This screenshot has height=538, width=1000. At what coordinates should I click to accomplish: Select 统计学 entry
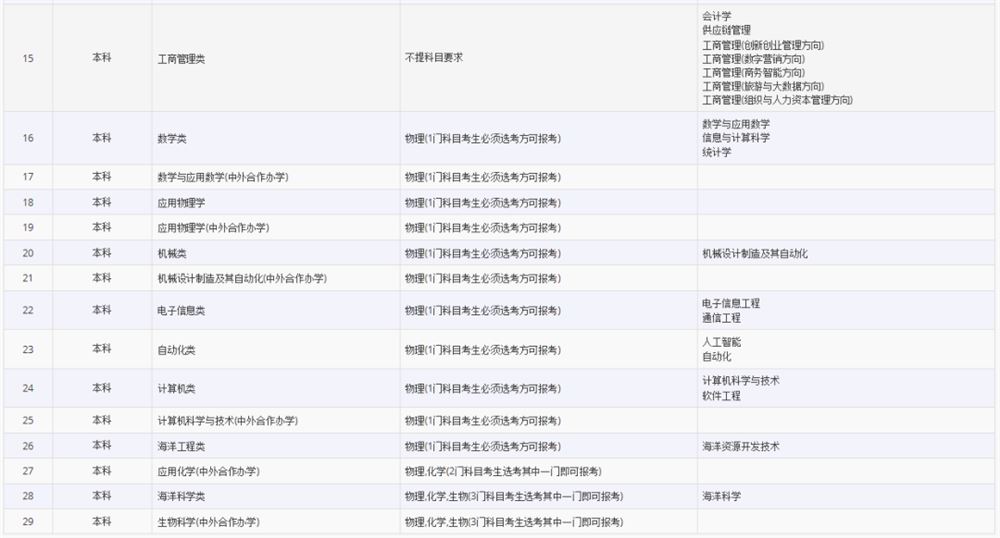coord(717,152)
